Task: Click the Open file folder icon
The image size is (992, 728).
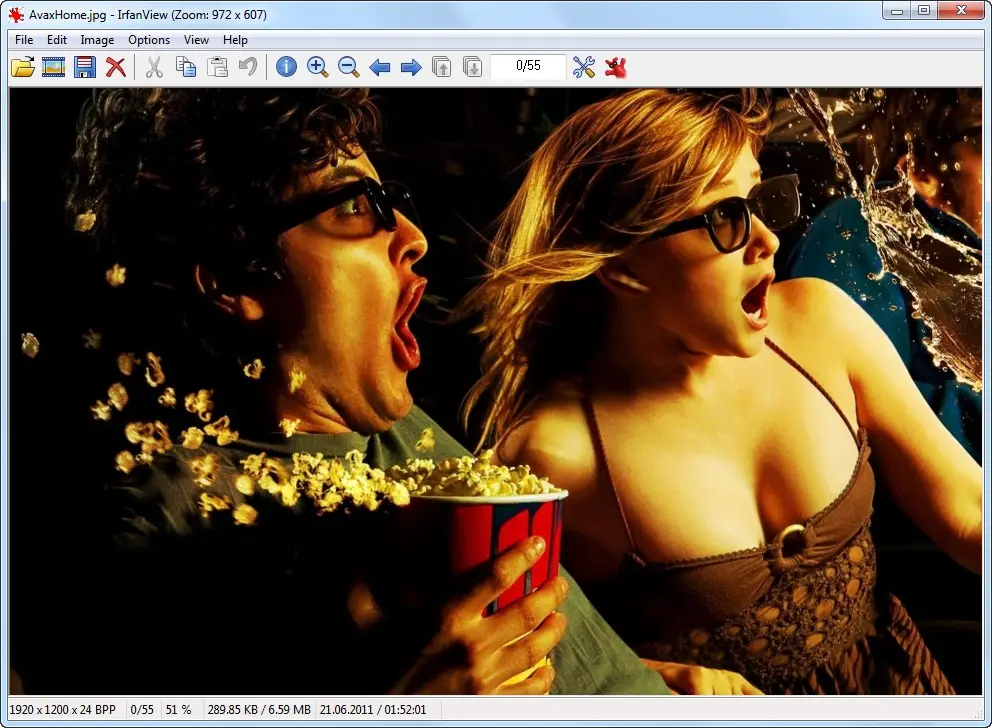Action: point(22,67)
